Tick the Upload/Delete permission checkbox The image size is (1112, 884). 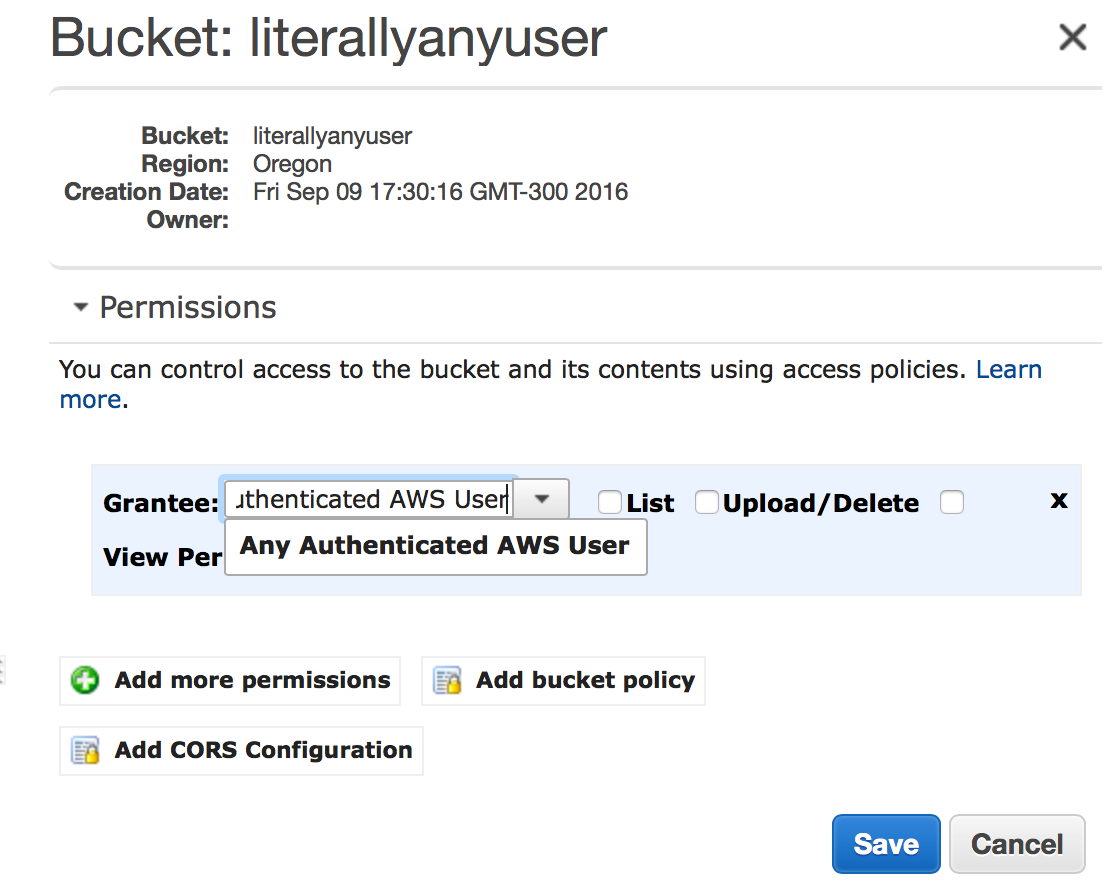[x=706, y=503]
